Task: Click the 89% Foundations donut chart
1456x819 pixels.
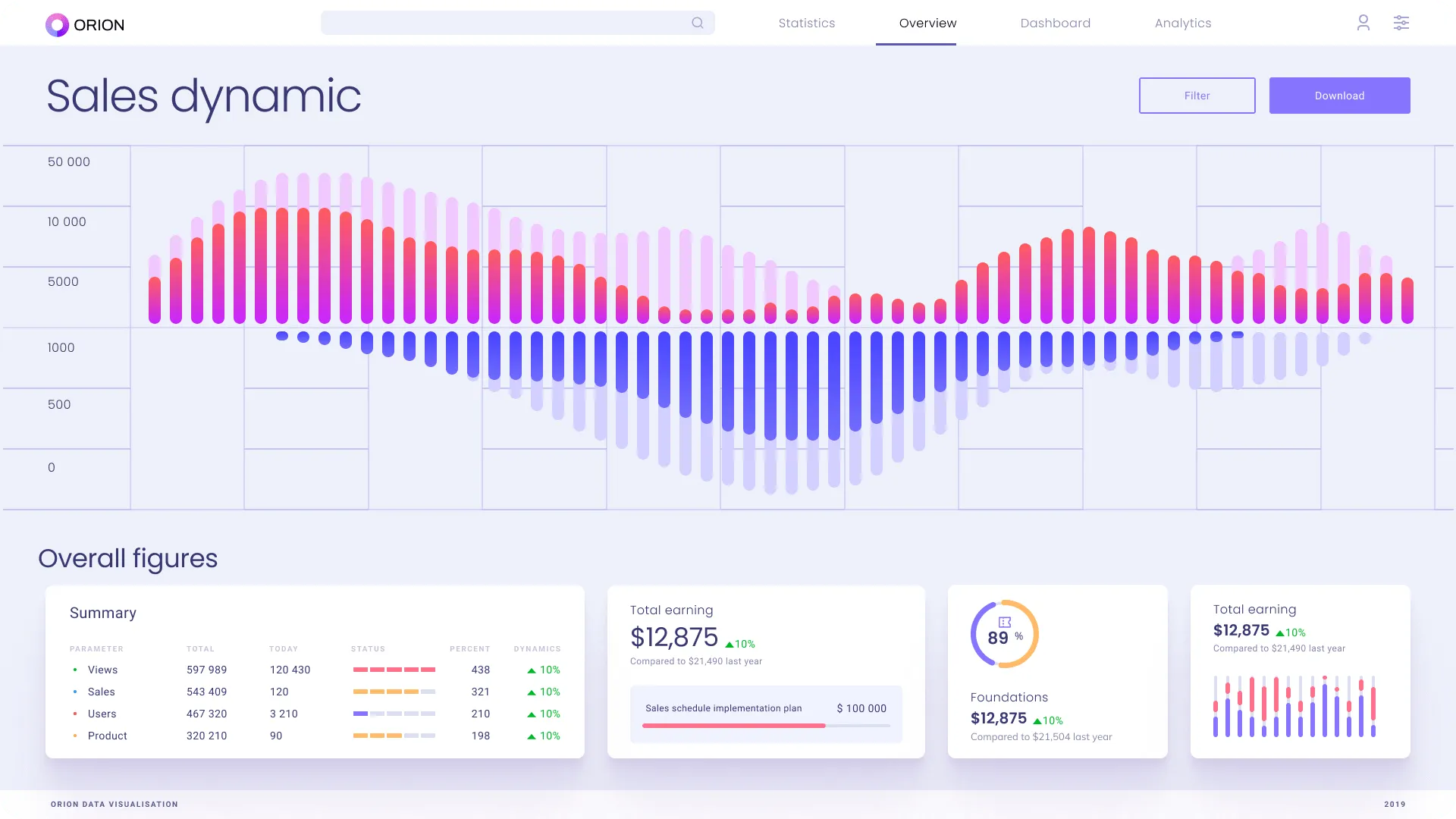Action: [x=1003, y=633]
